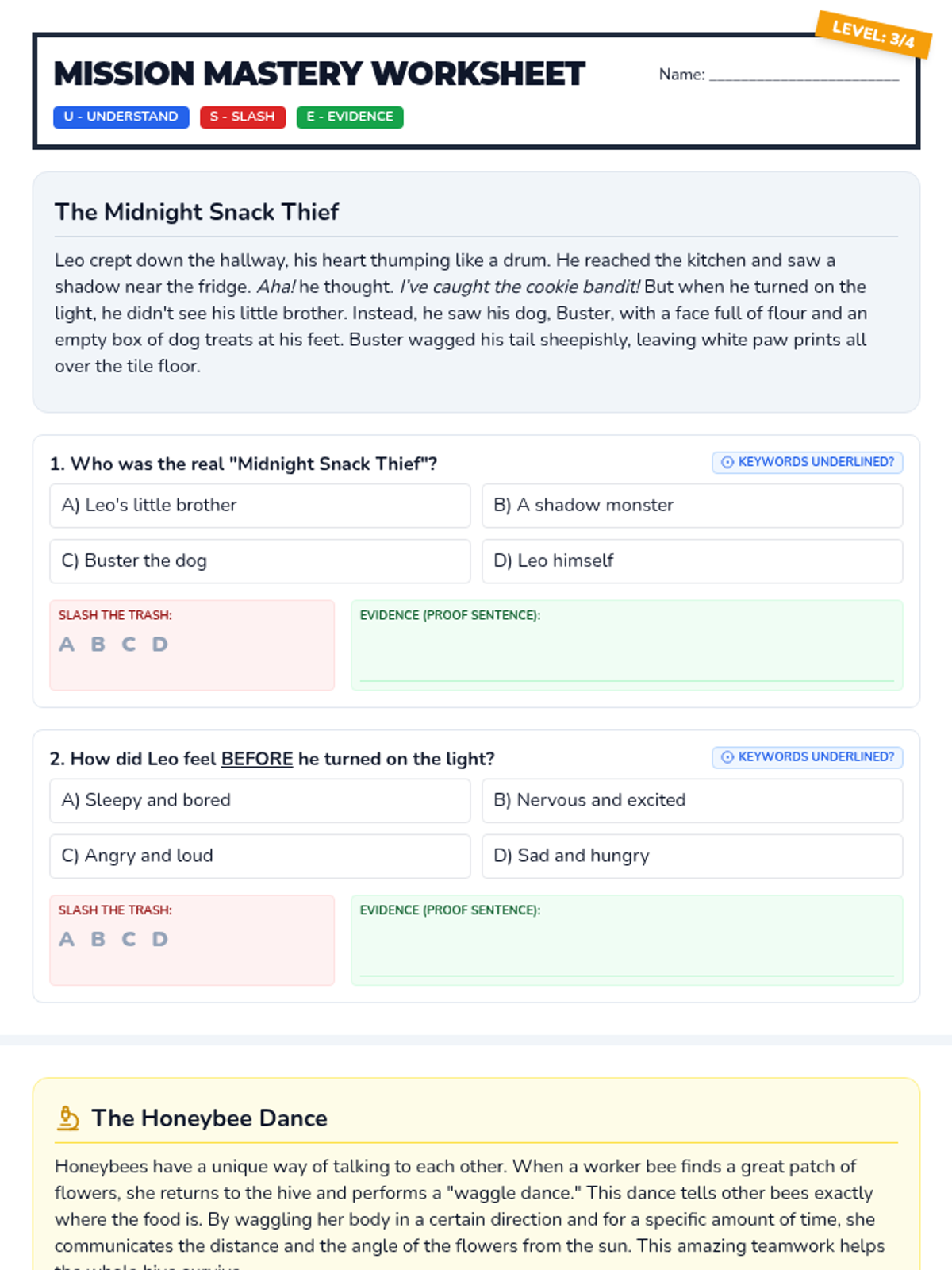952x1270 pixels.
Task: Slash letter C under question 2
Action: (x=129, y=940)
